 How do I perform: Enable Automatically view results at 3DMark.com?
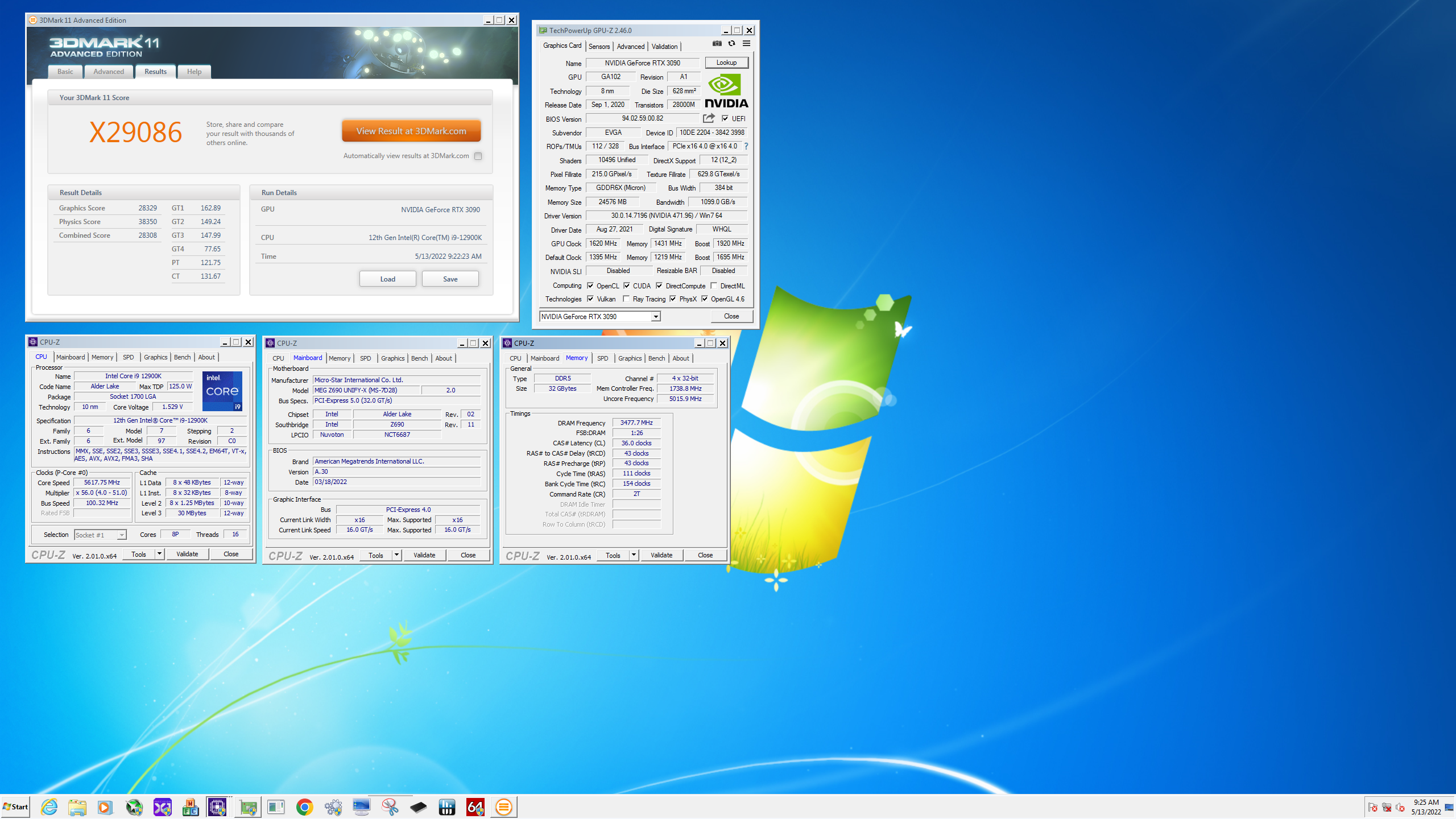pyautogui.click(x=478, y=156)
